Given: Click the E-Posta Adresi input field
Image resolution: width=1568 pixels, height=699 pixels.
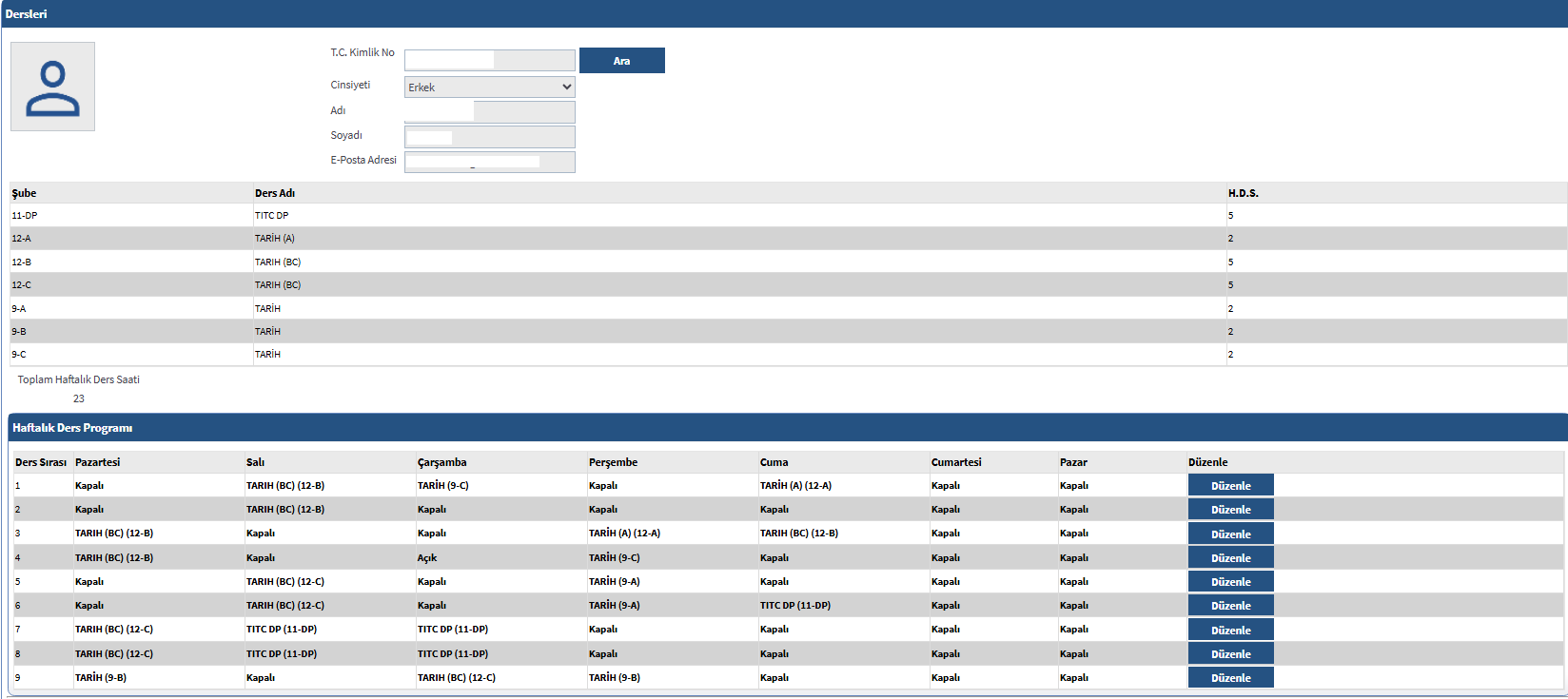Looking at the screenshot, I should (489, 162).
